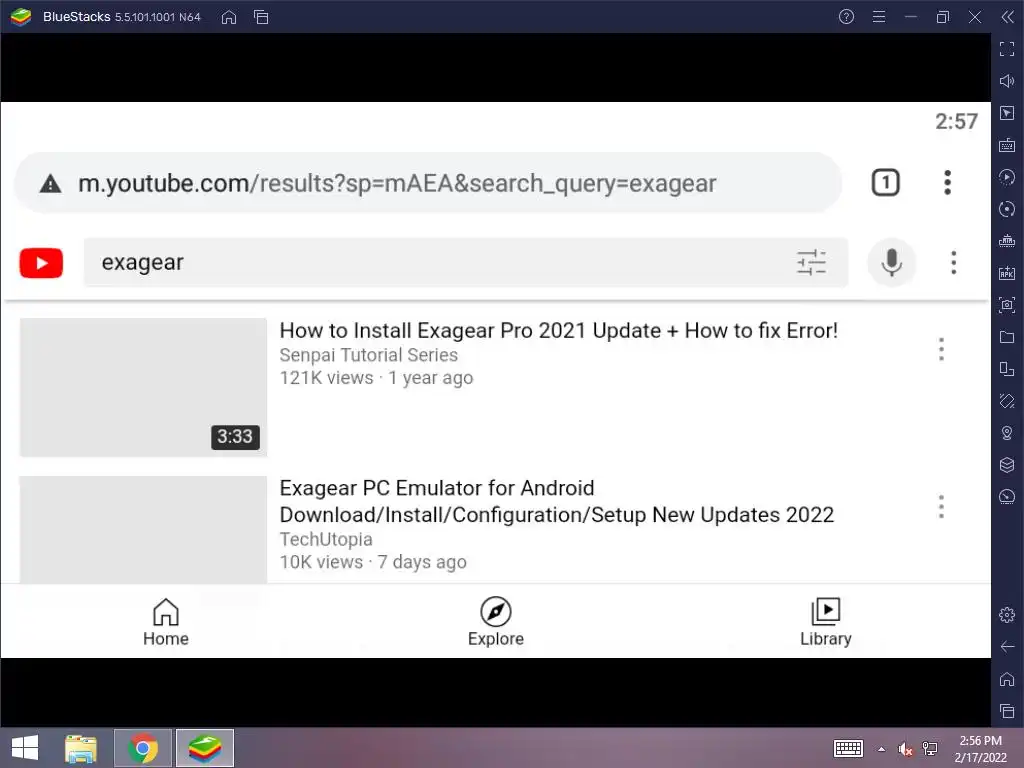The width and height of the screenshot is (1024, 768).
Task: Click the multi-window icon in BlueStacks title bar
Action: (x=261, y=17)
